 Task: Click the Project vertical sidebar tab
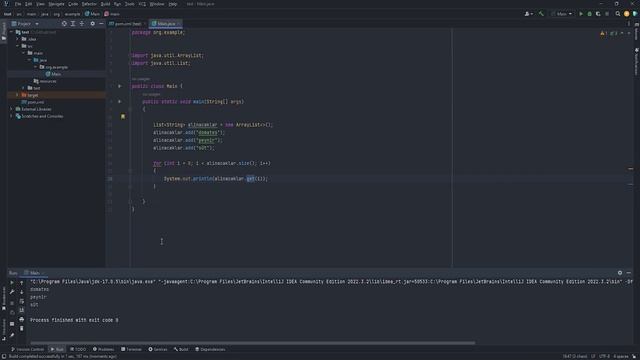[4, 31]
